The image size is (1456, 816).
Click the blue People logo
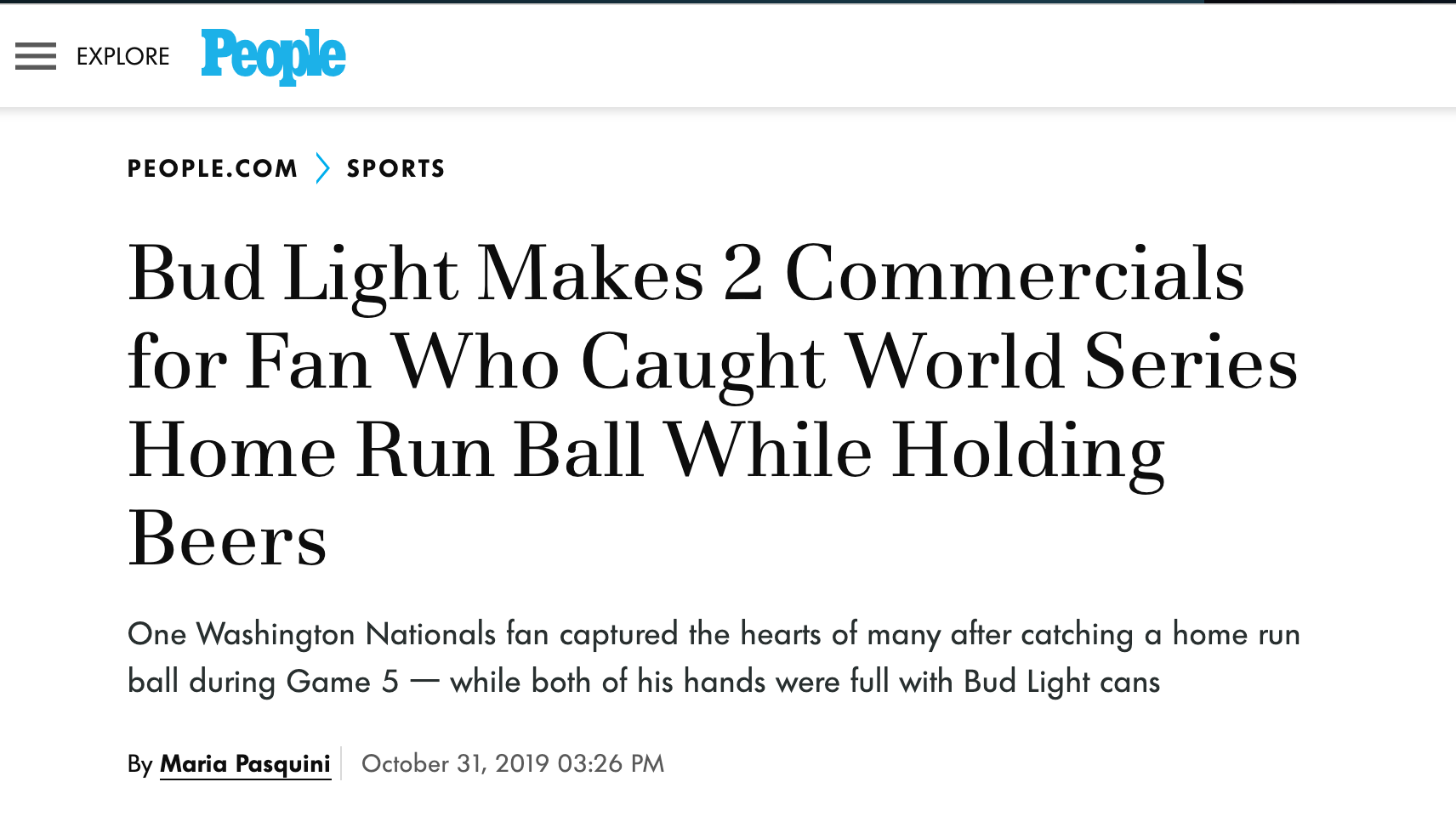click(x=273, y=56)
